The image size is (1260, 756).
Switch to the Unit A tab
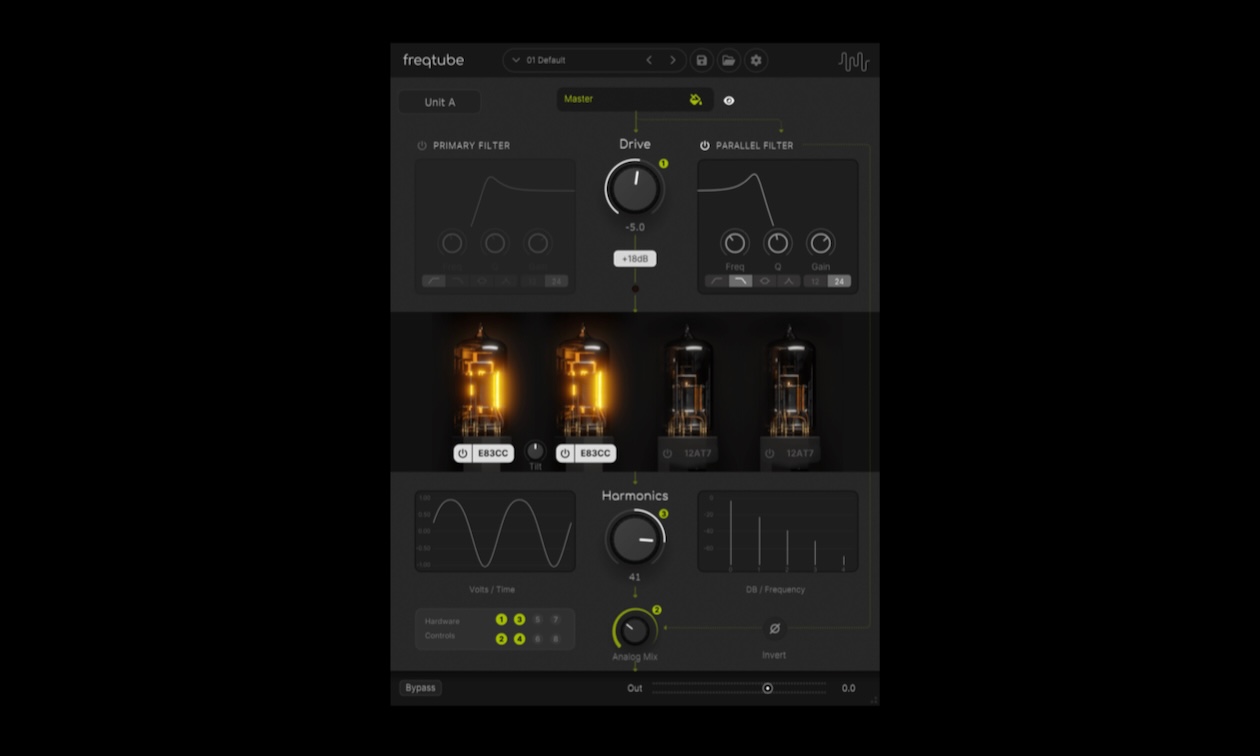point(438,101)
